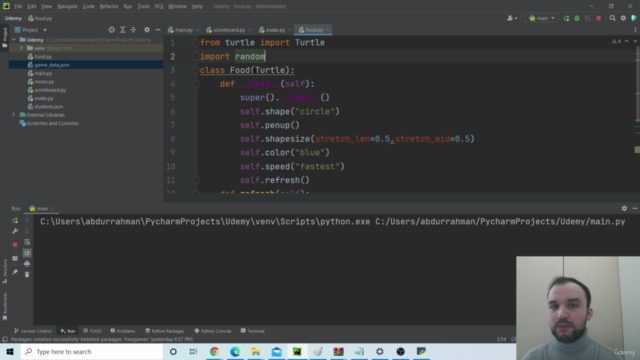Image resolution: width=640 pixels, height=360 pixels.
Task: Open the TODO tool window
Action: coord(92,331)
